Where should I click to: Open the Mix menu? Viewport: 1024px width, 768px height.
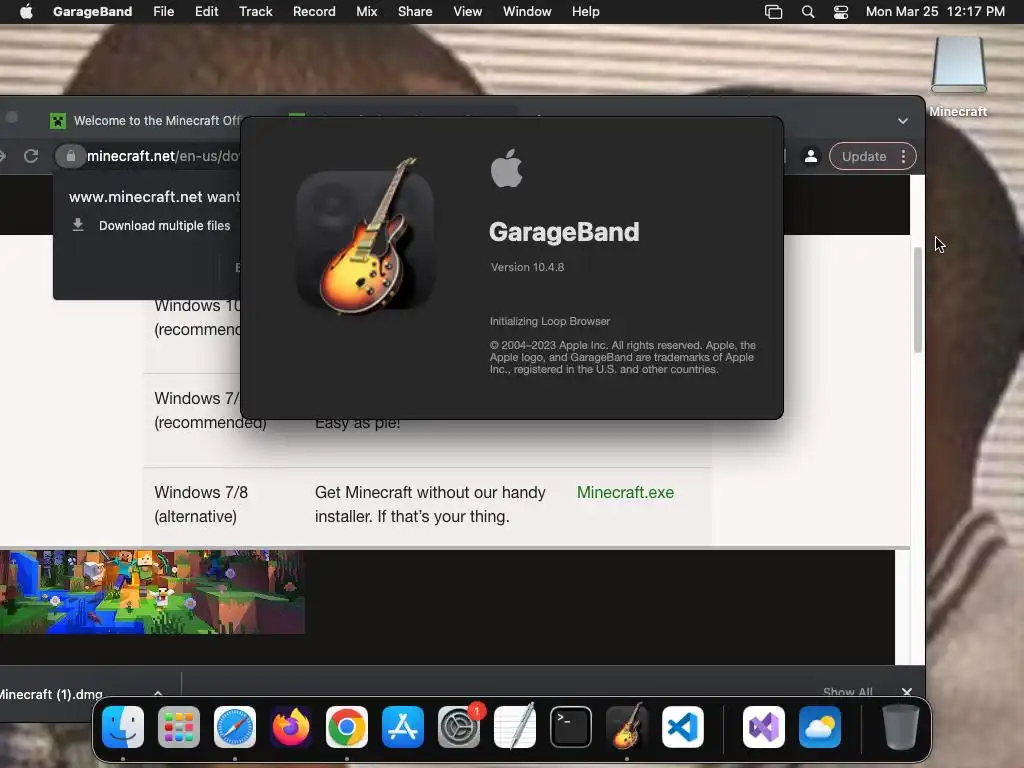[x=366, y=11]
